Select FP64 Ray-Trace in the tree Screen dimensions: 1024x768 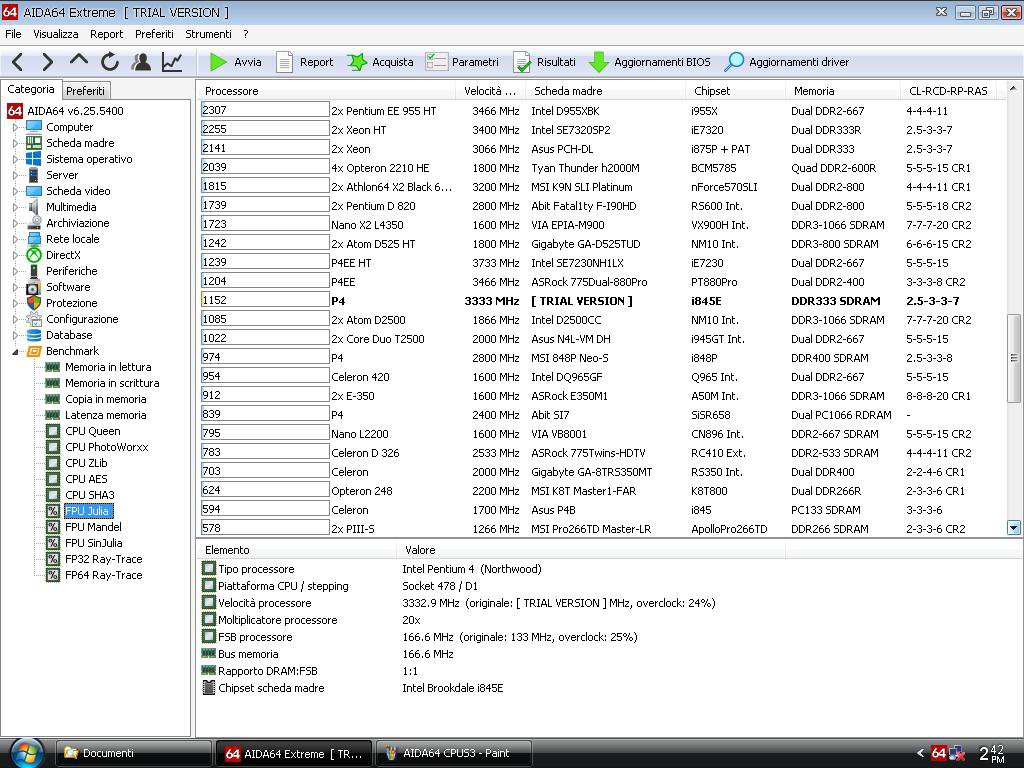[x=103, y=575]
